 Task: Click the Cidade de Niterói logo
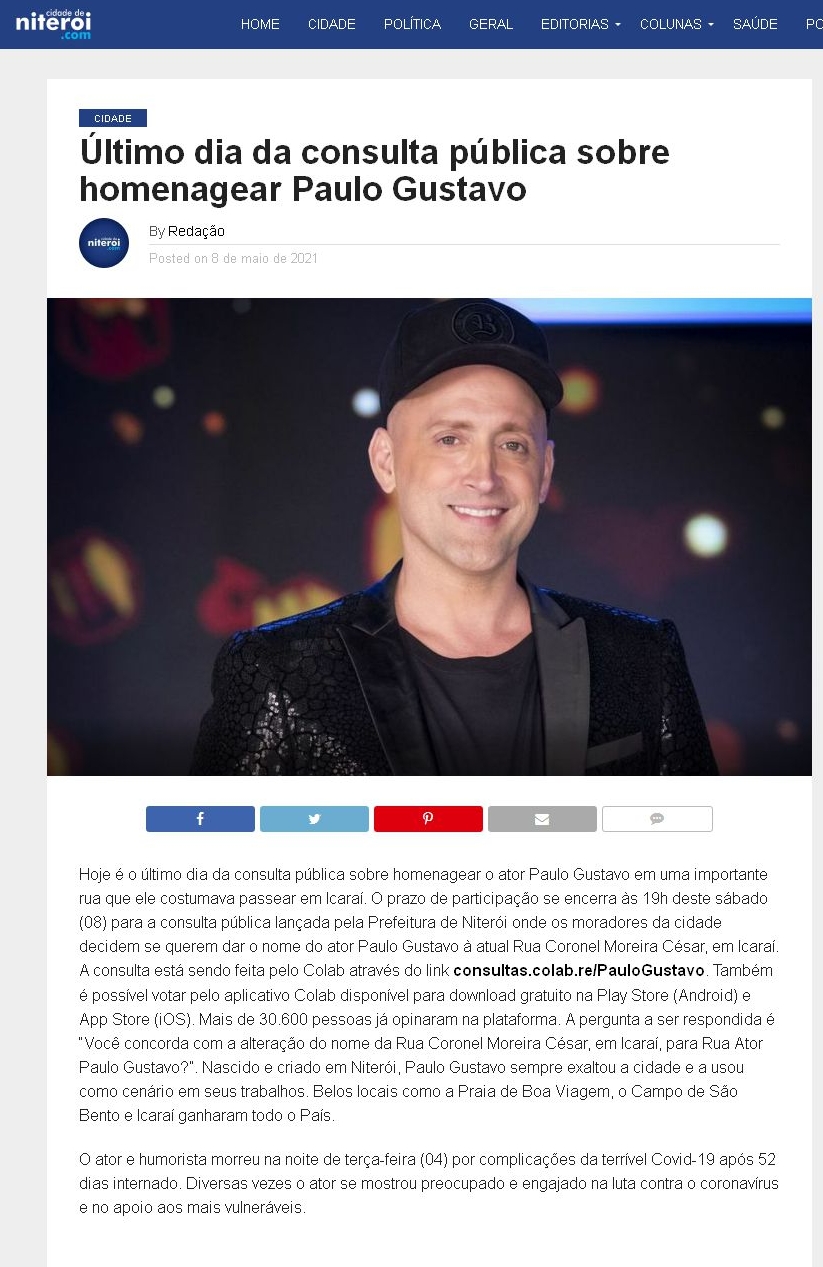(53, 22)
